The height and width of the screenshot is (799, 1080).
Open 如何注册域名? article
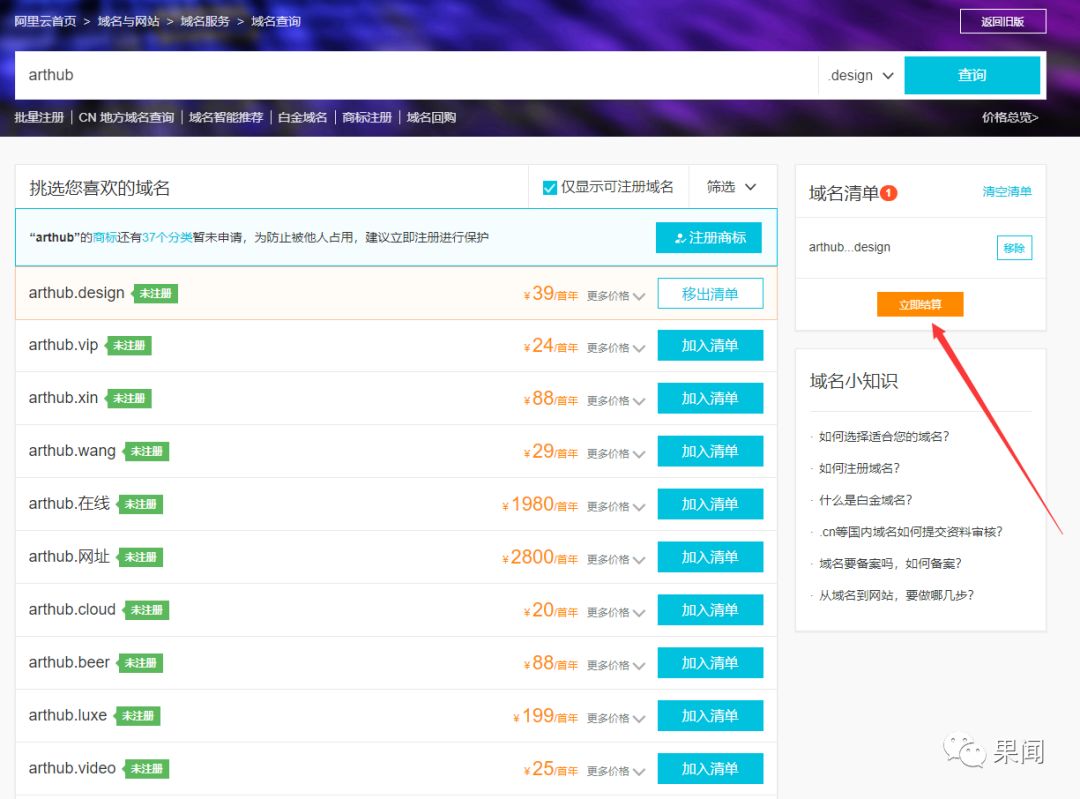pyautogui.click(x=859, y=468)
